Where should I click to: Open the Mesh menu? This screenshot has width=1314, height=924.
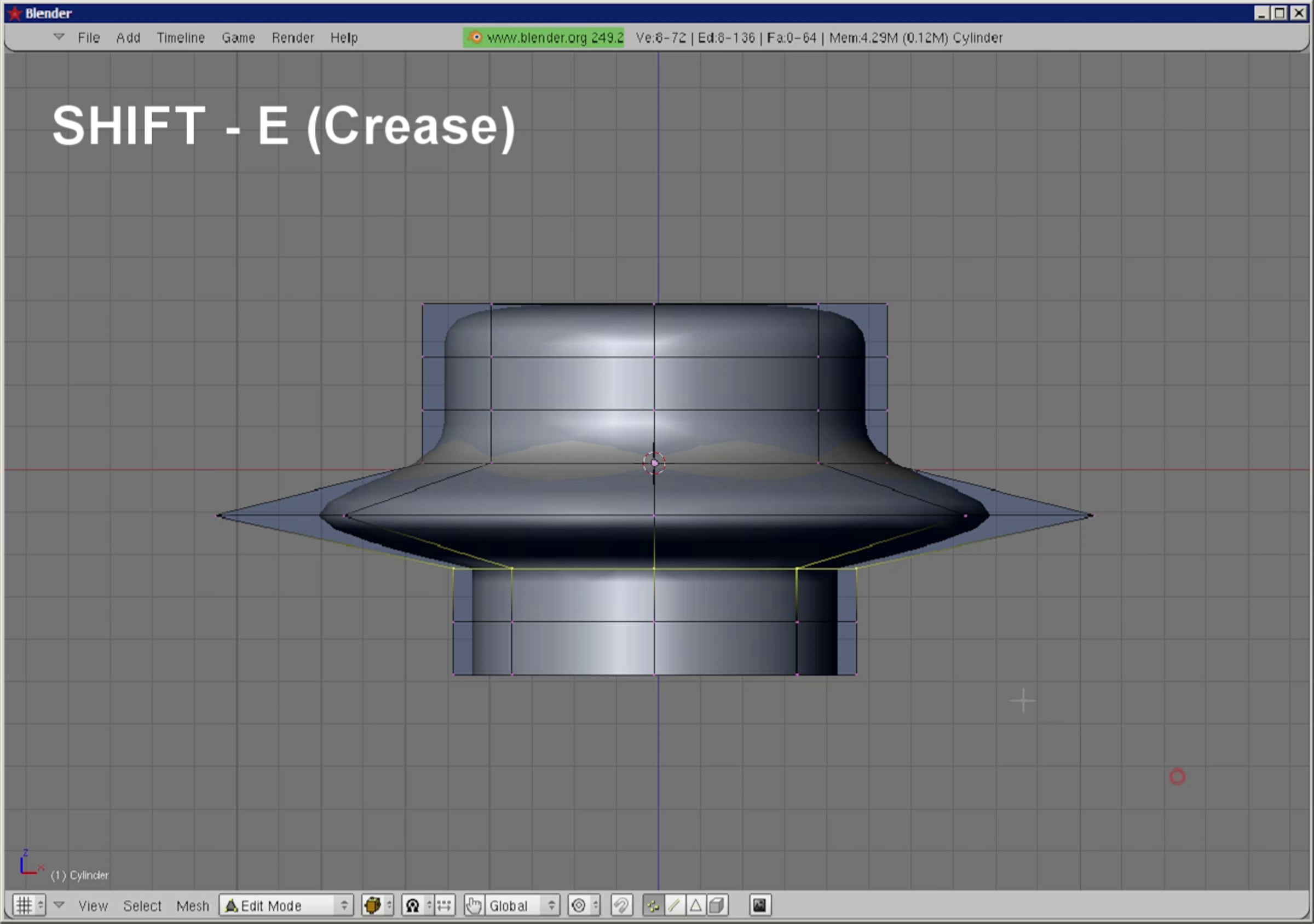pos(192,906)
